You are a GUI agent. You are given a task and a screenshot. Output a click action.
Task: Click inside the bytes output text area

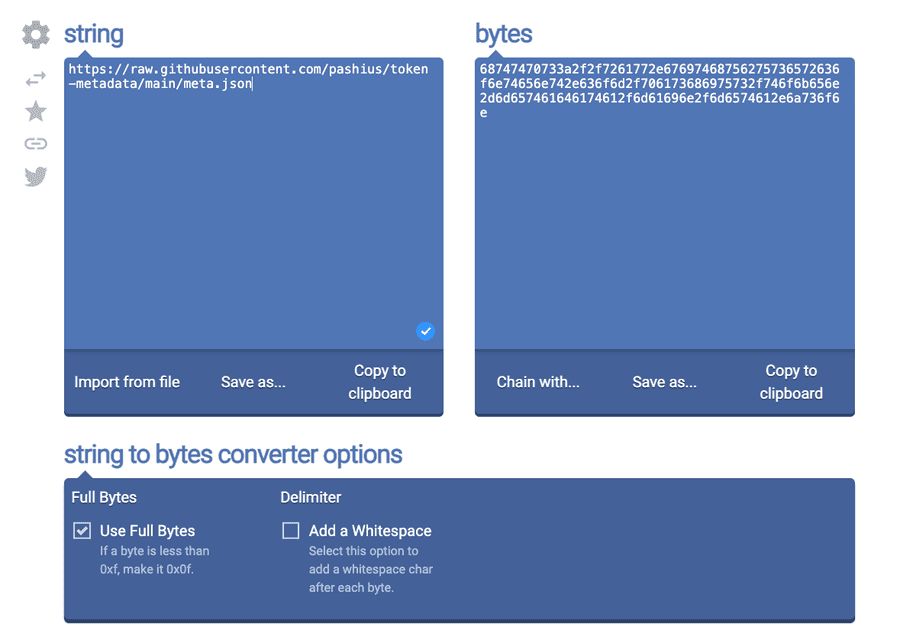(x=664, y=230)
